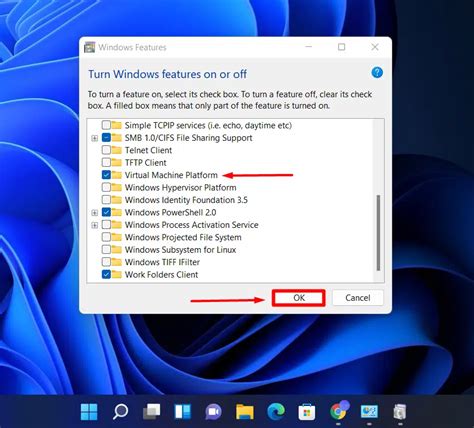Switch to Chrome in the taskbar
Viewport: 474px width, 428px height.
pyautogui.click(x=339, y=411)
